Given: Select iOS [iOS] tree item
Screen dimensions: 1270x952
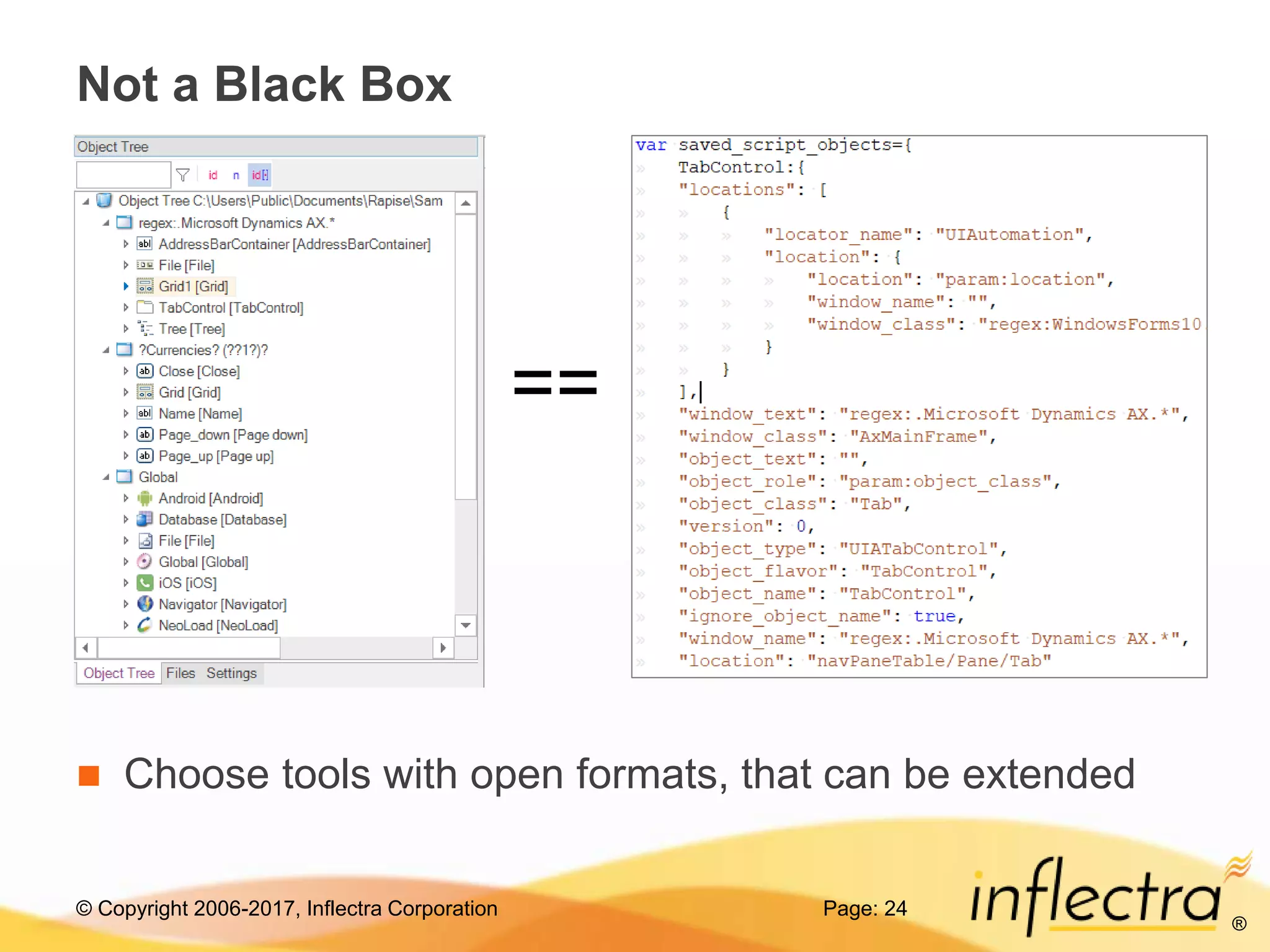Looking at the screenshot, I should coord(187,583).
